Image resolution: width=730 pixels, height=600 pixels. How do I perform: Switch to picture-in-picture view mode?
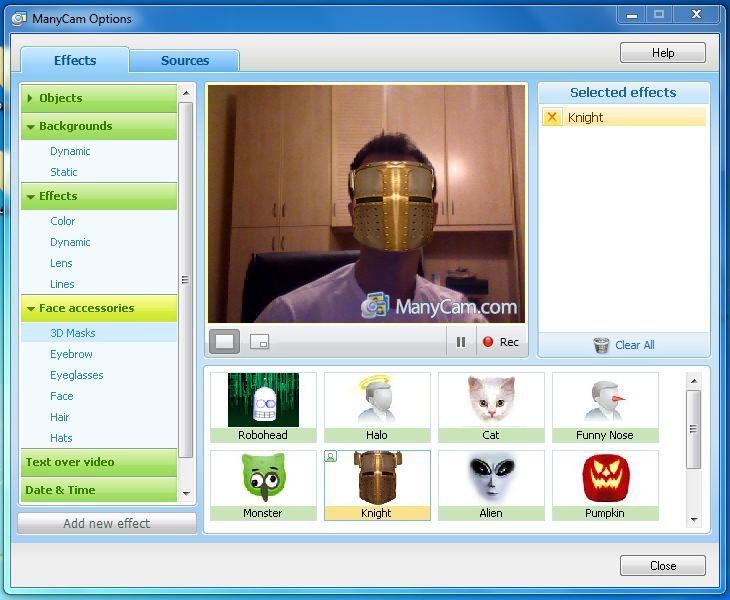[x=259, y=342]
